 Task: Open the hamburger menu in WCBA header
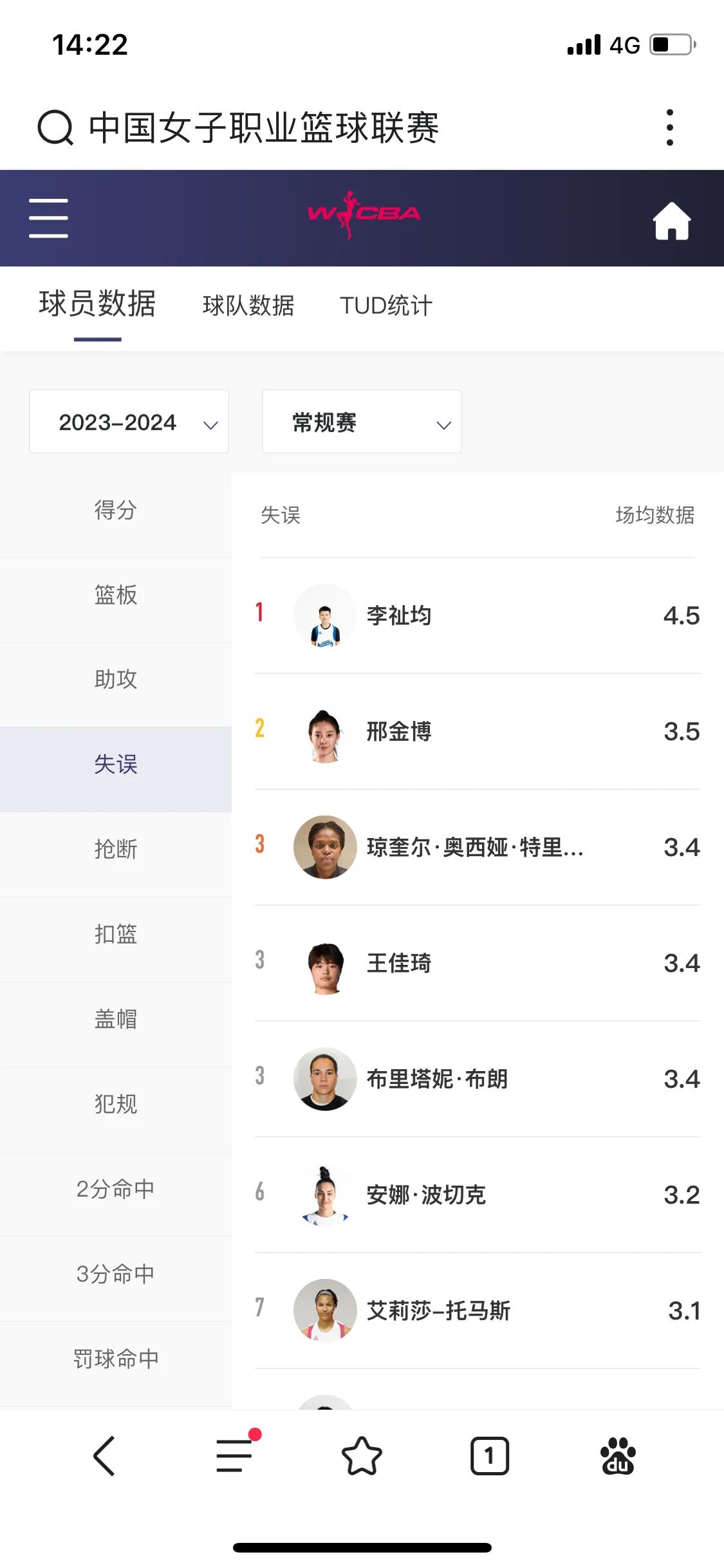48,218
